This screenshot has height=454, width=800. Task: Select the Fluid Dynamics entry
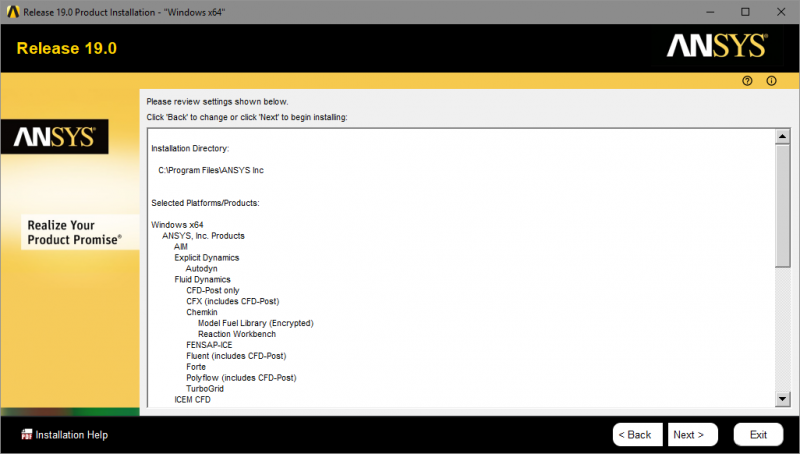202,280
